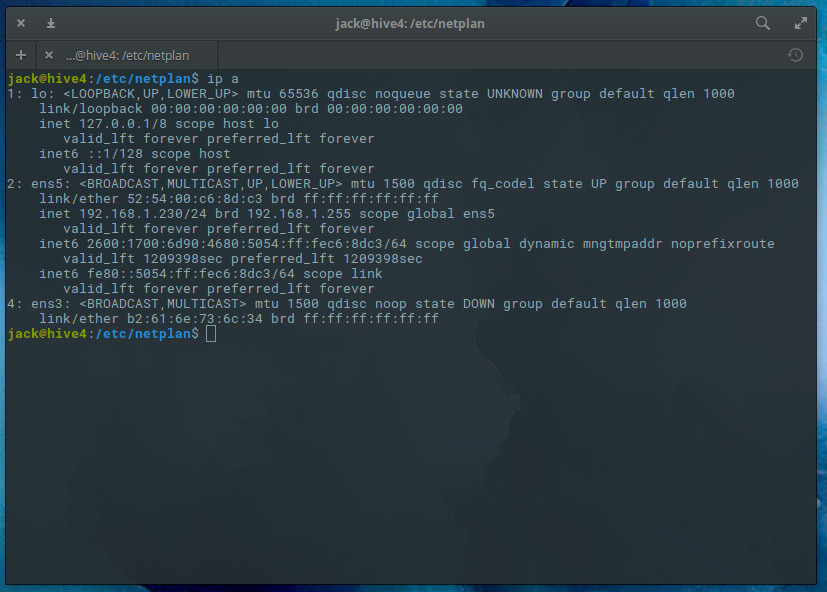Click IPv6 address 2600:1700:6d90:4680:5054:ff:fec6:8dc3/64

coord(247,244)
